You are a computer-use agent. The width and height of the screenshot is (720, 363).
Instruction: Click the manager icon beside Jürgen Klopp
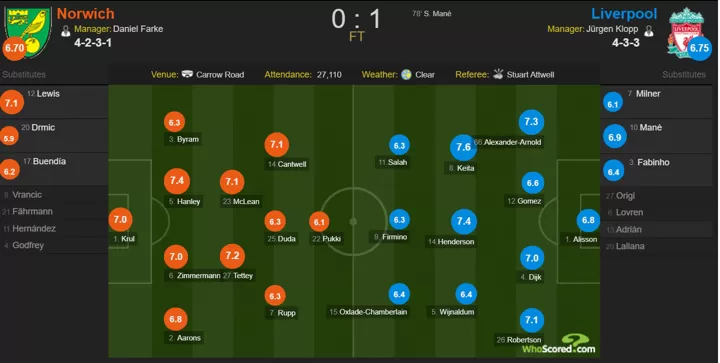coord(649,31)
